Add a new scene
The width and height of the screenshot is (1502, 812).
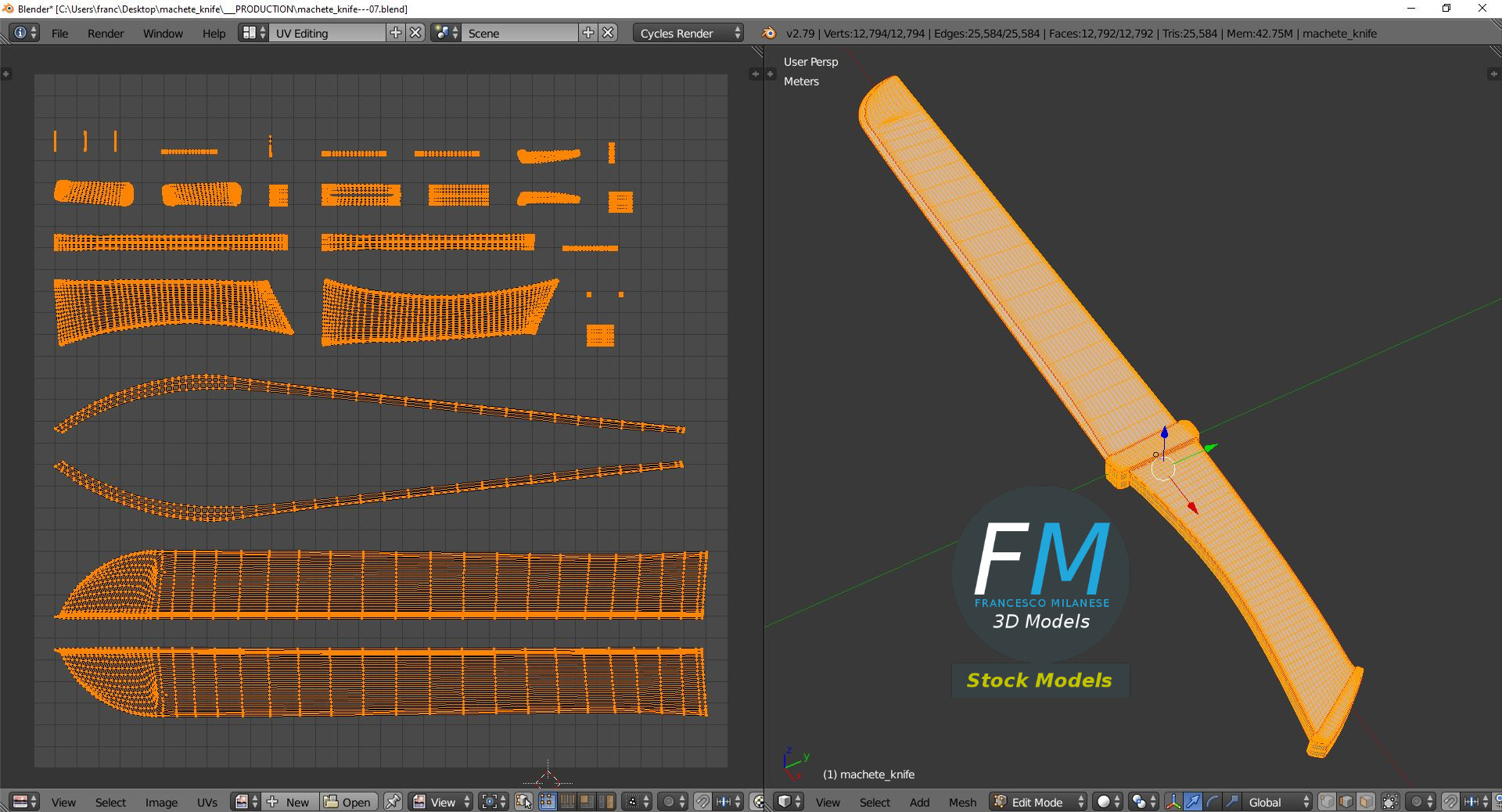(588, 33)
